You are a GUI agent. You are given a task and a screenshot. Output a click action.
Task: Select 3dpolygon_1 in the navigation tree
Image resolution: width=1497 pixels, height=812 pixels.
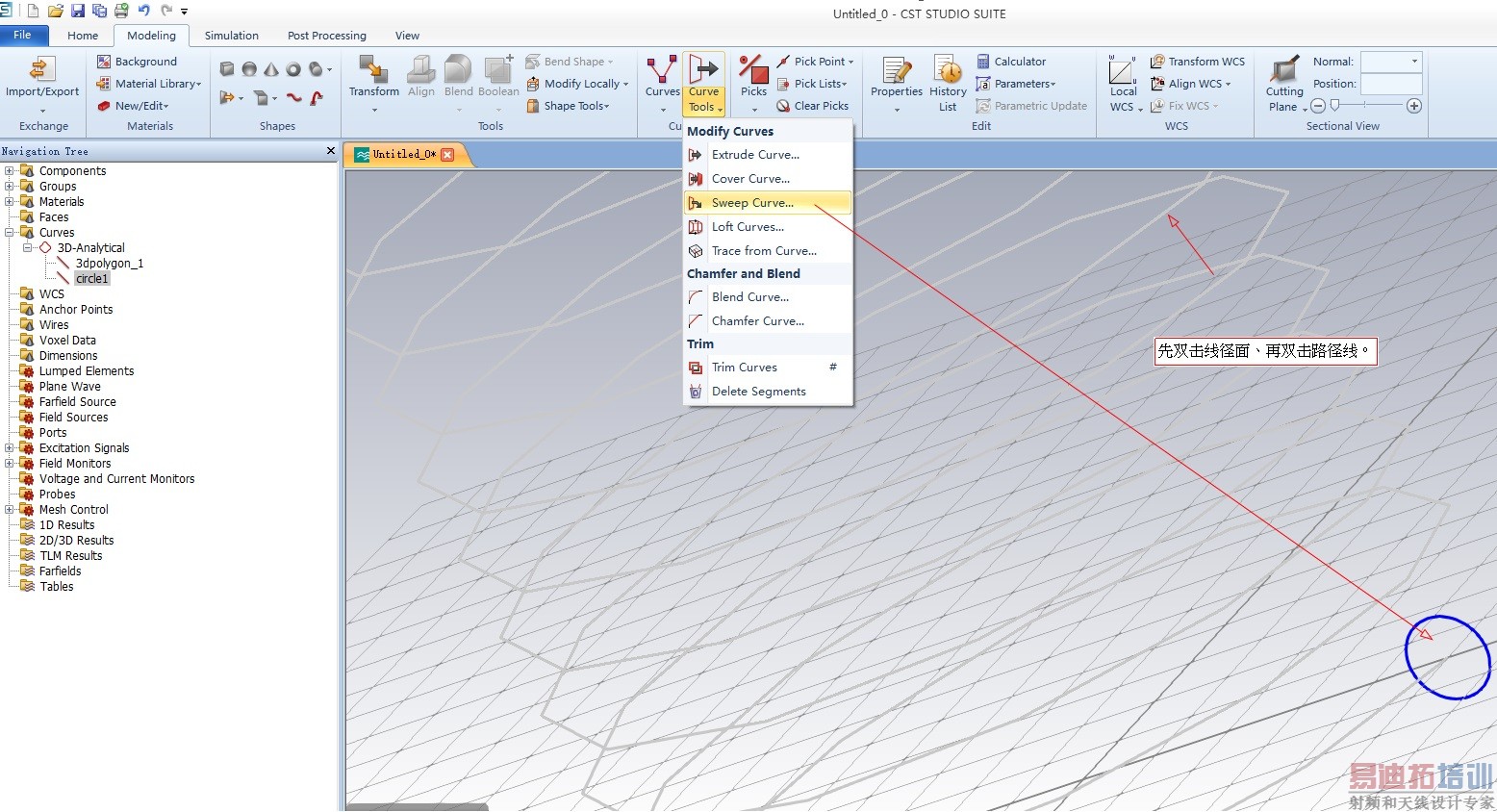(x=110, y=264)
